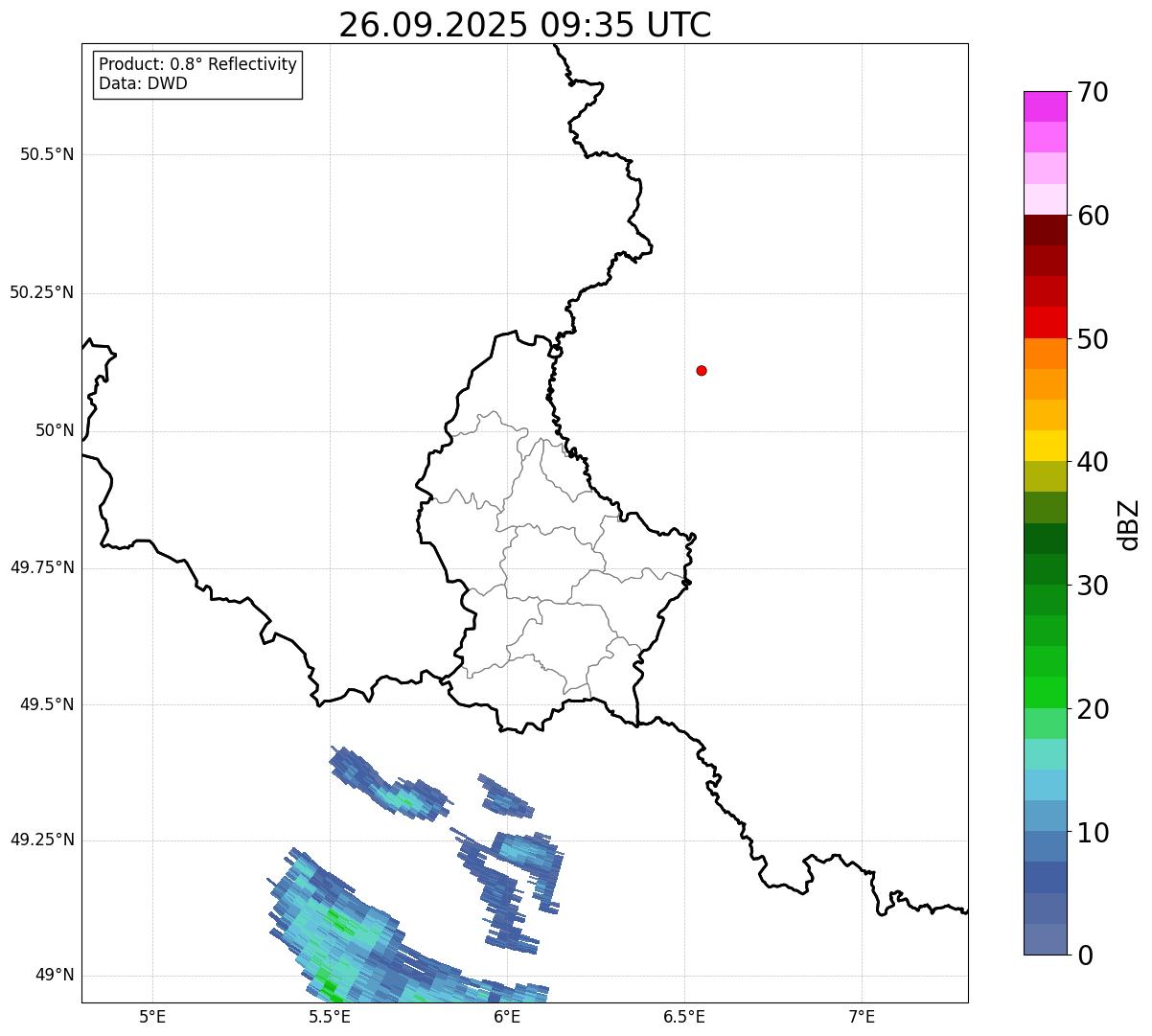Image resolution: width=1152 pixels, height=1036 pixels.
Task: Click the bright red colorbar segment below 50
Action: click(1045, 323)
